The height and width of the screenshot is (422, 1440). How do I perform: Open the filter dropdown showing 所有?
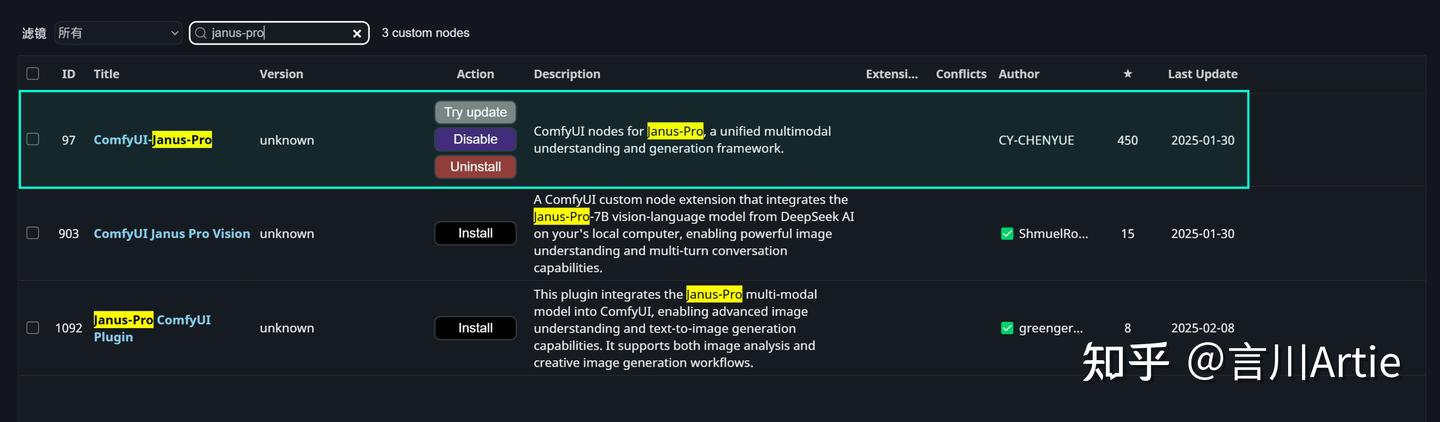point(119,33)
